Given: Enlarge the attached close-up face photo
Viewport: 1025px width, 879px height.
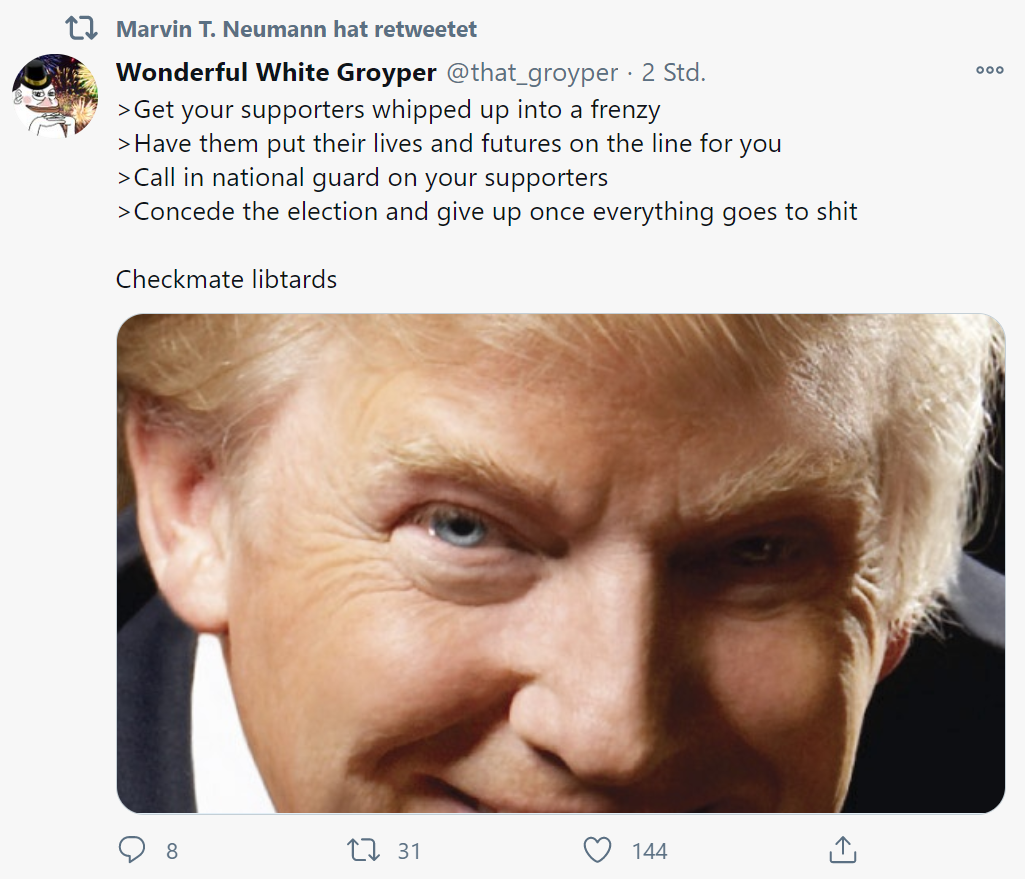Looking at the screenshot, I should tap(561, 563).
